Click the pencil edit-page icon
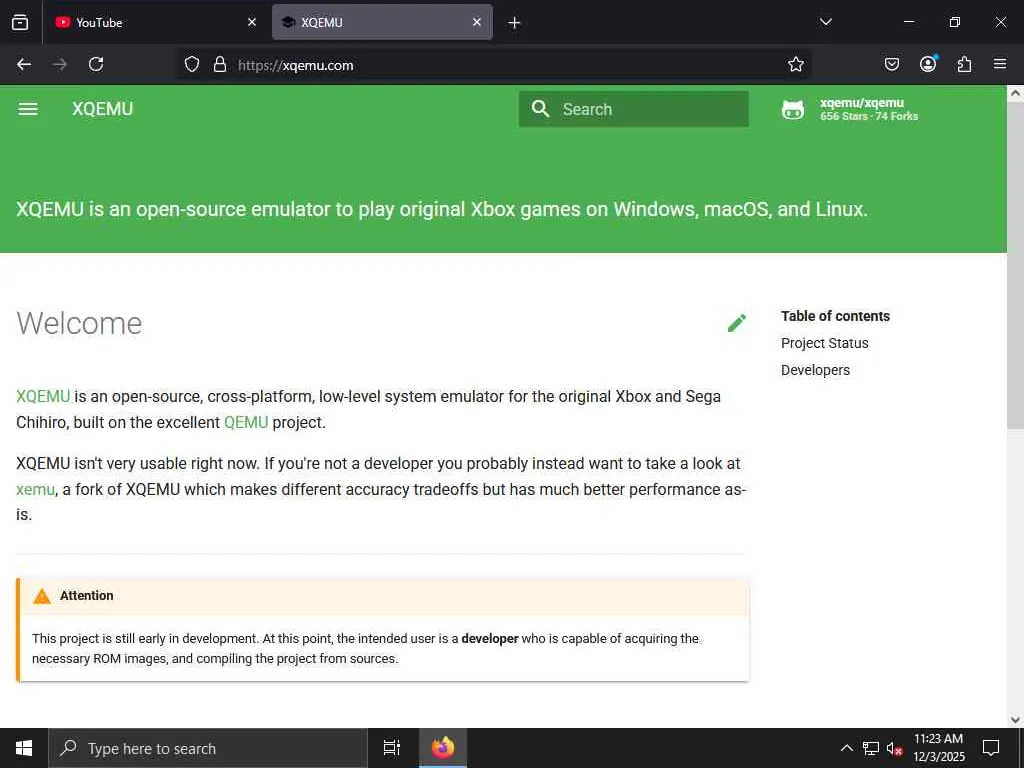 coord(737,323)
